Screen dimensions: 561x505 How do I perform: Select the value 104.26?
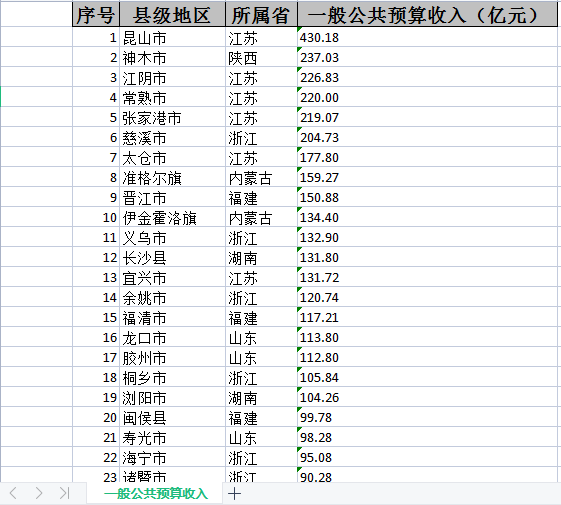(427, 398)
